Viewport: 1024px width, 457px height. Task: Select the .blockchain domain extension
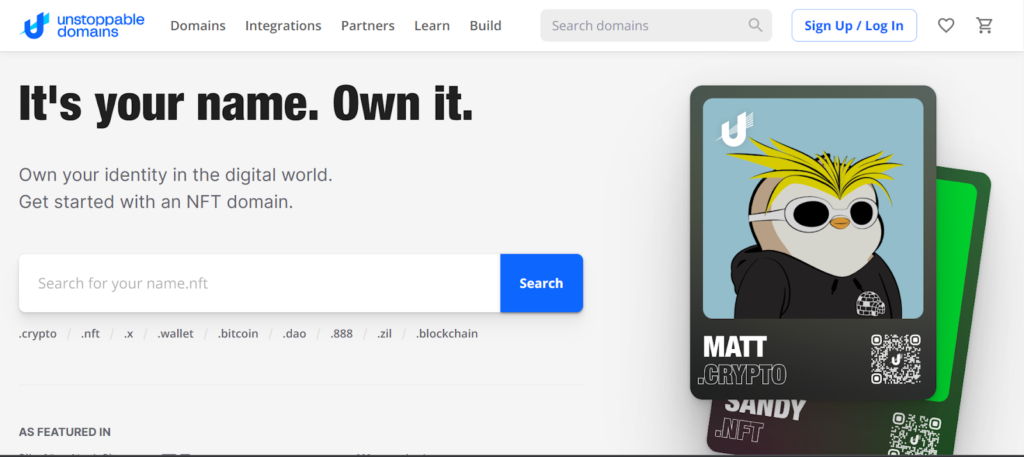point(447,334)
